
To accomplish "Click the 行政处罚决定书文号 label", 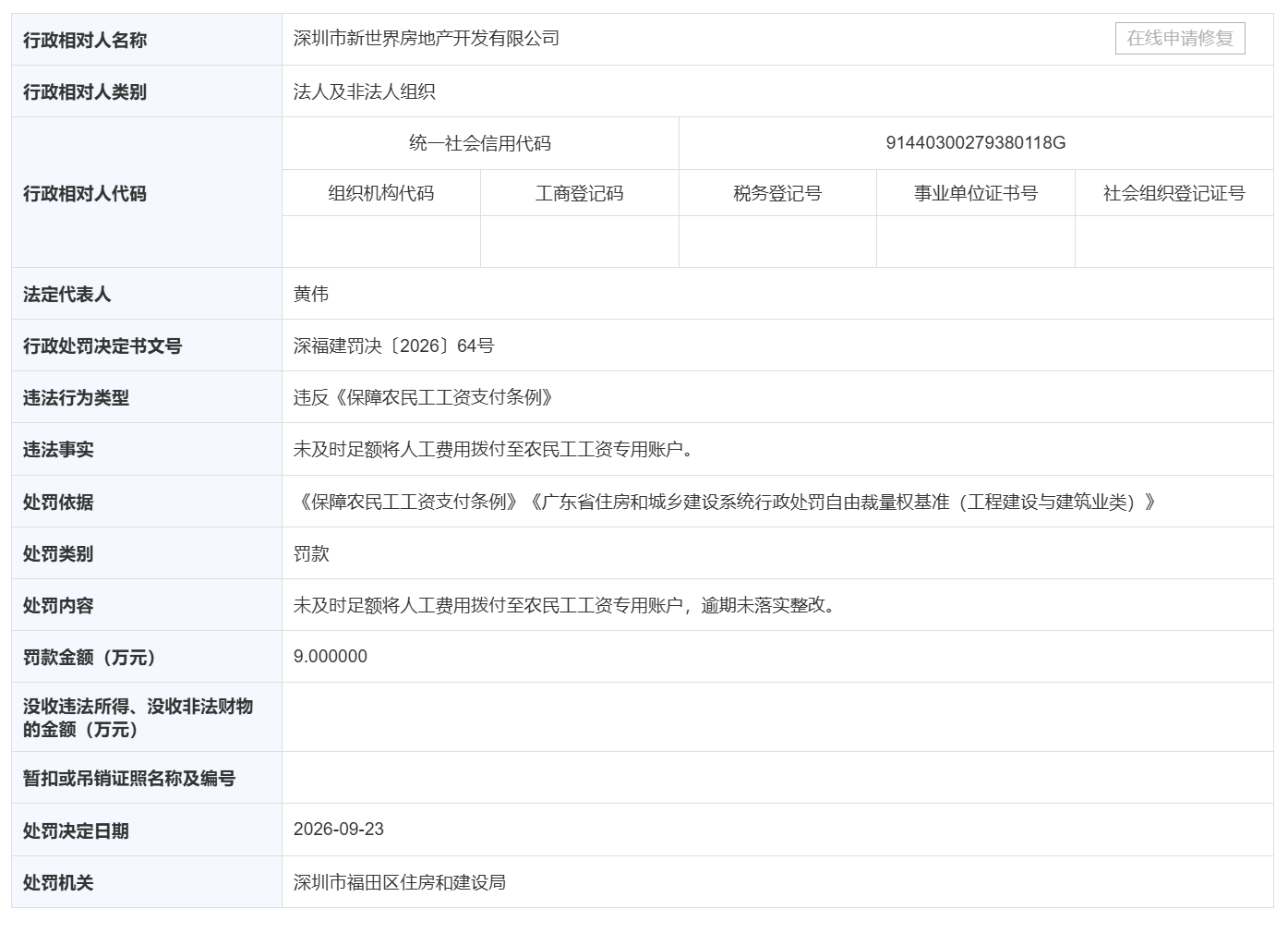I will point(102,346).
